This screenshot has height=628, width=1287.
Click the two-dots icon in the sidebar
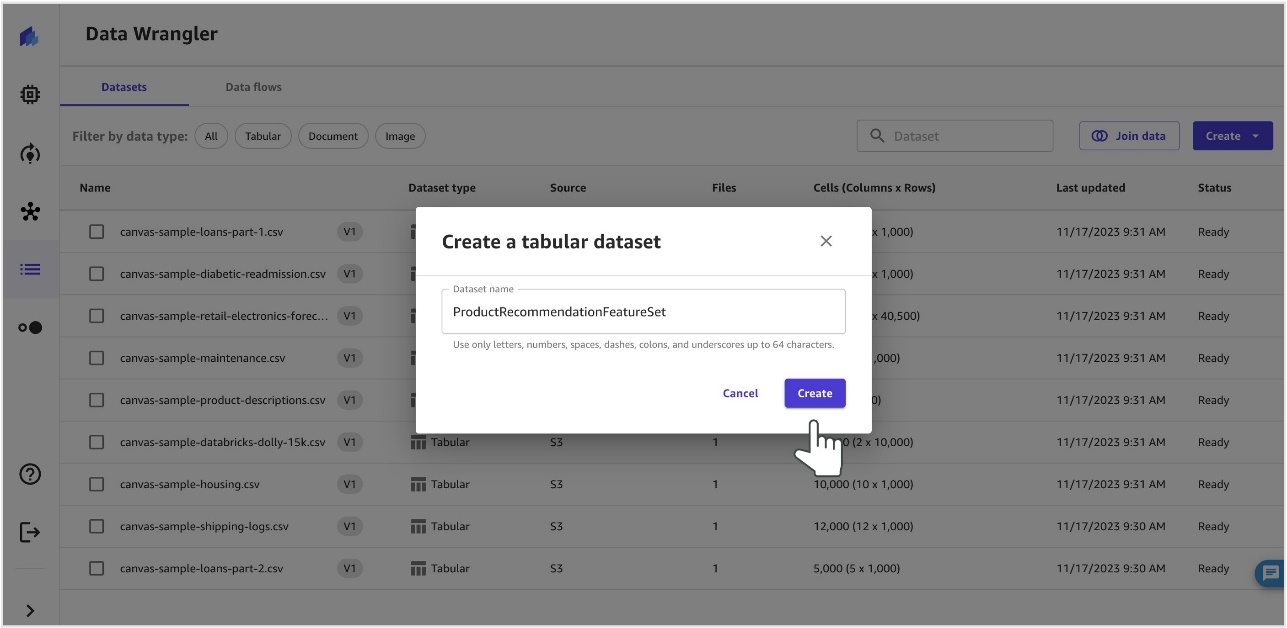point(30,327)
